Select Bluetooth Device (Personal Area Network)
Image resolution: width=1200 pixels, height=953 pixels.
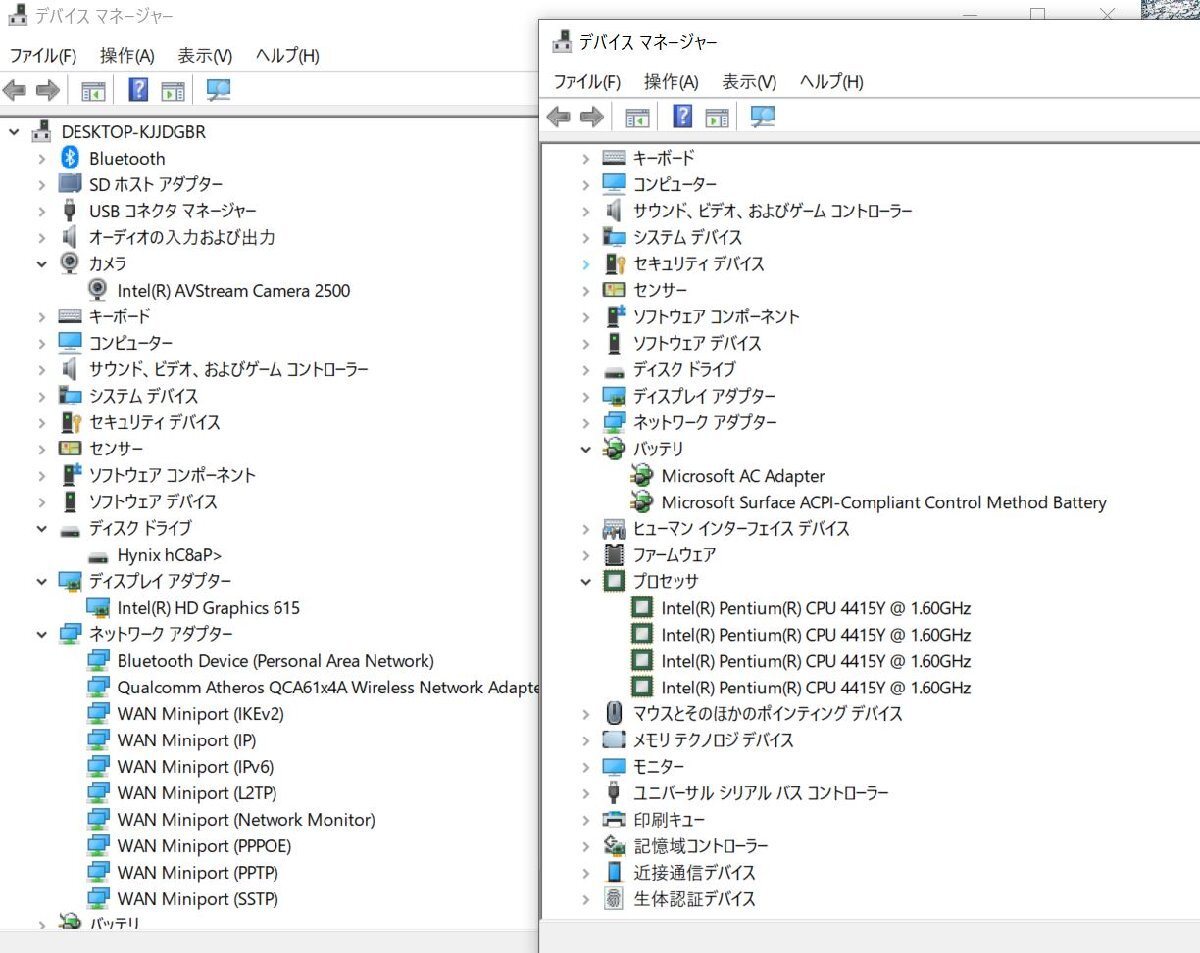tap(275, 661)
